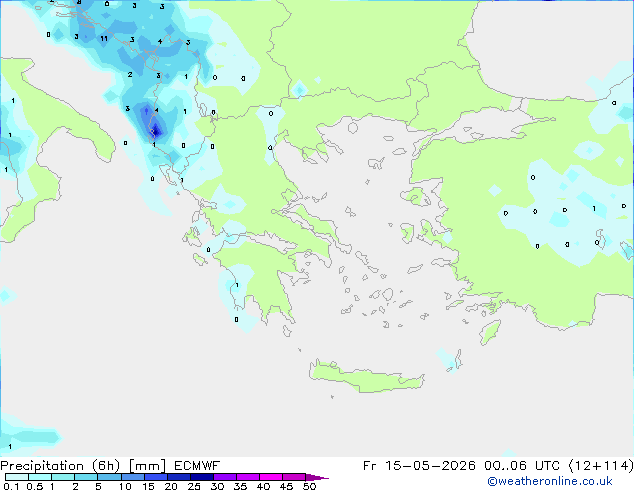Select the 2 to 5 mm legend swatch

pyautogui.click(x=86, y=477)
